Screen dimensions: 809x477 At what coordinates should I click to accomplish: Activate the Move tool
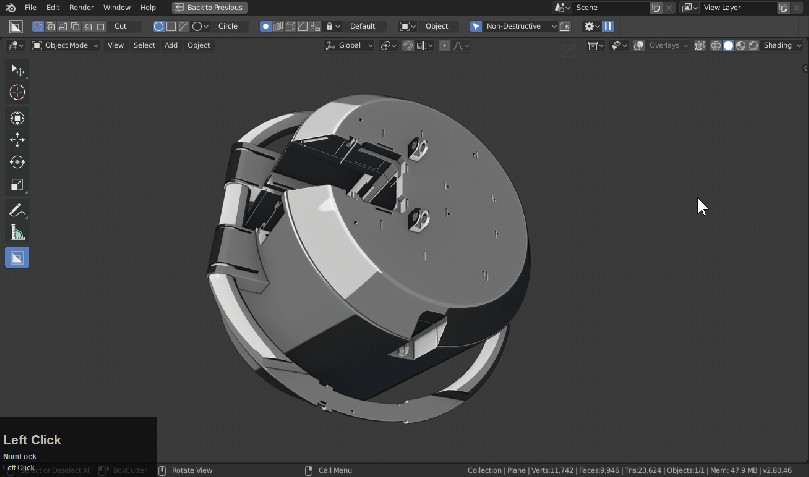[x=17, y=140]
